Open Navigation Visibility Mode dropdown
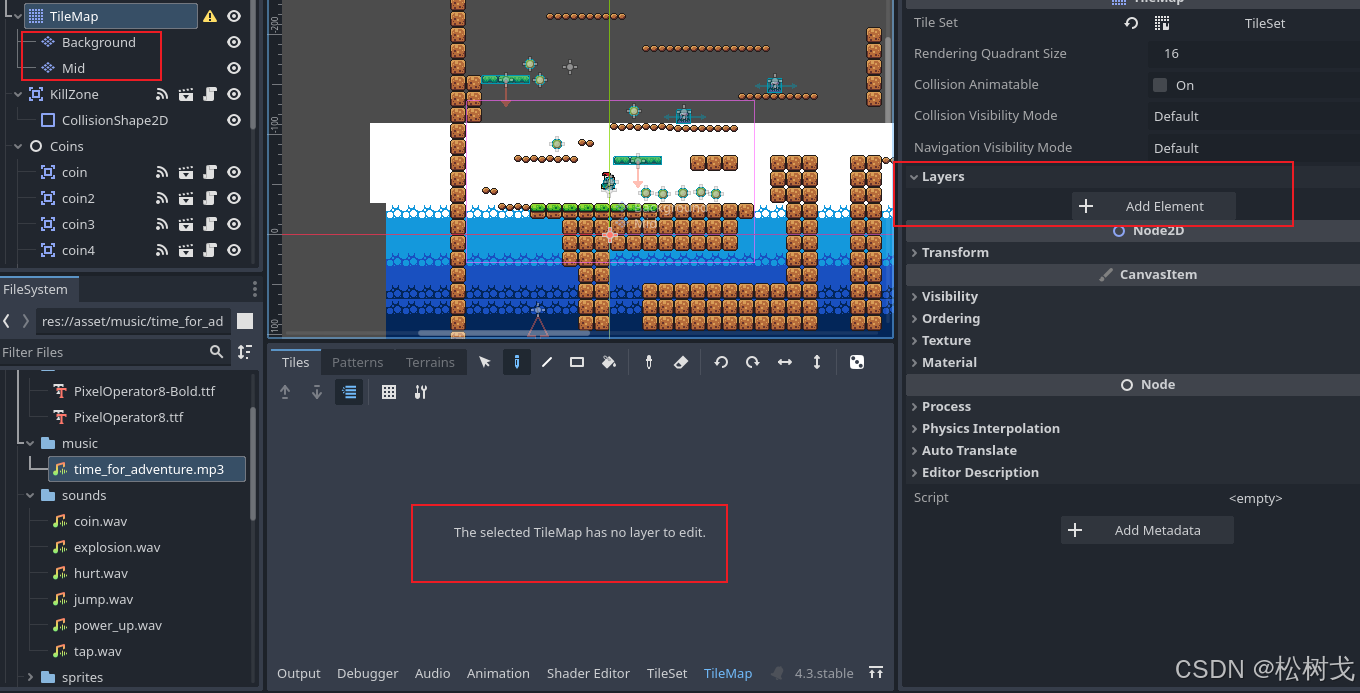Screen dimensions: 1360x693 (1253, 148)
